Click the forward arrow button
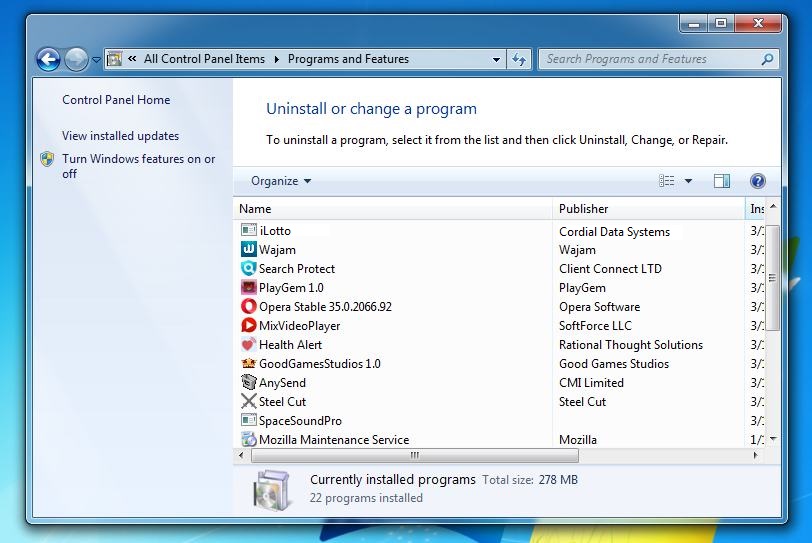The height and width of the screenshot is (543, 812). pos(76,60)
